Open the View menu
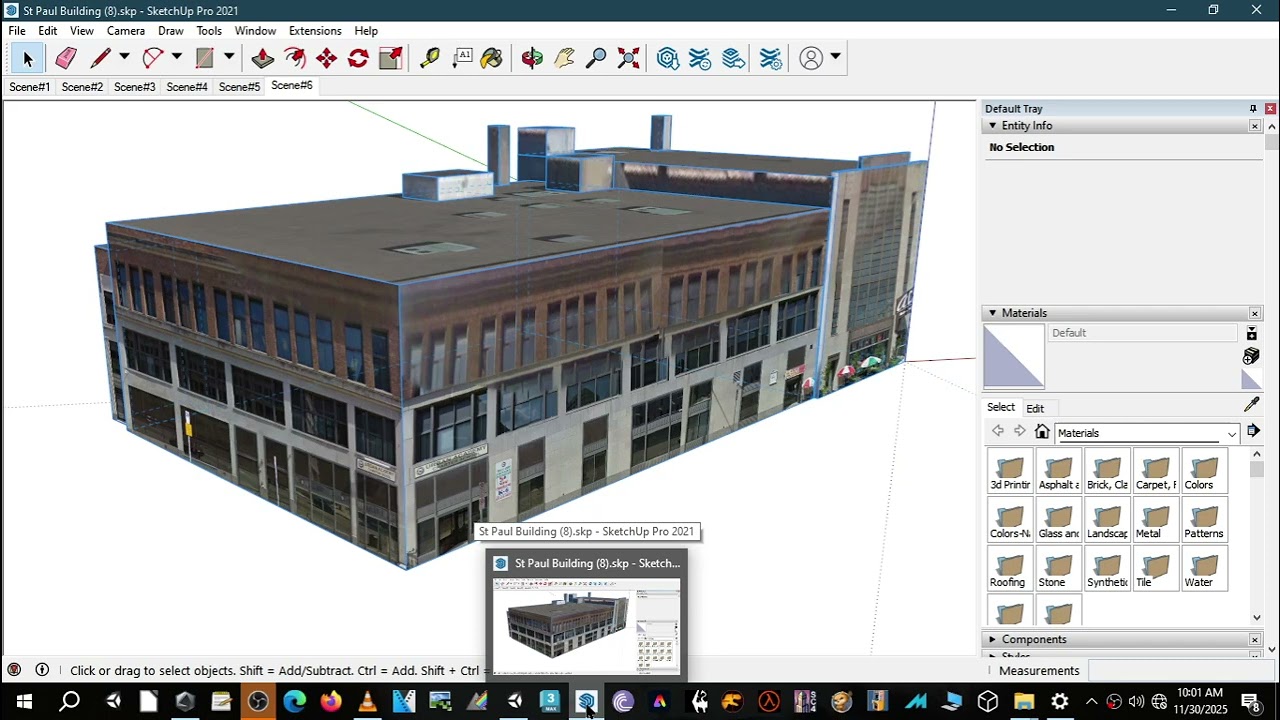This screenshot has height=720, width=1280. 82,31
